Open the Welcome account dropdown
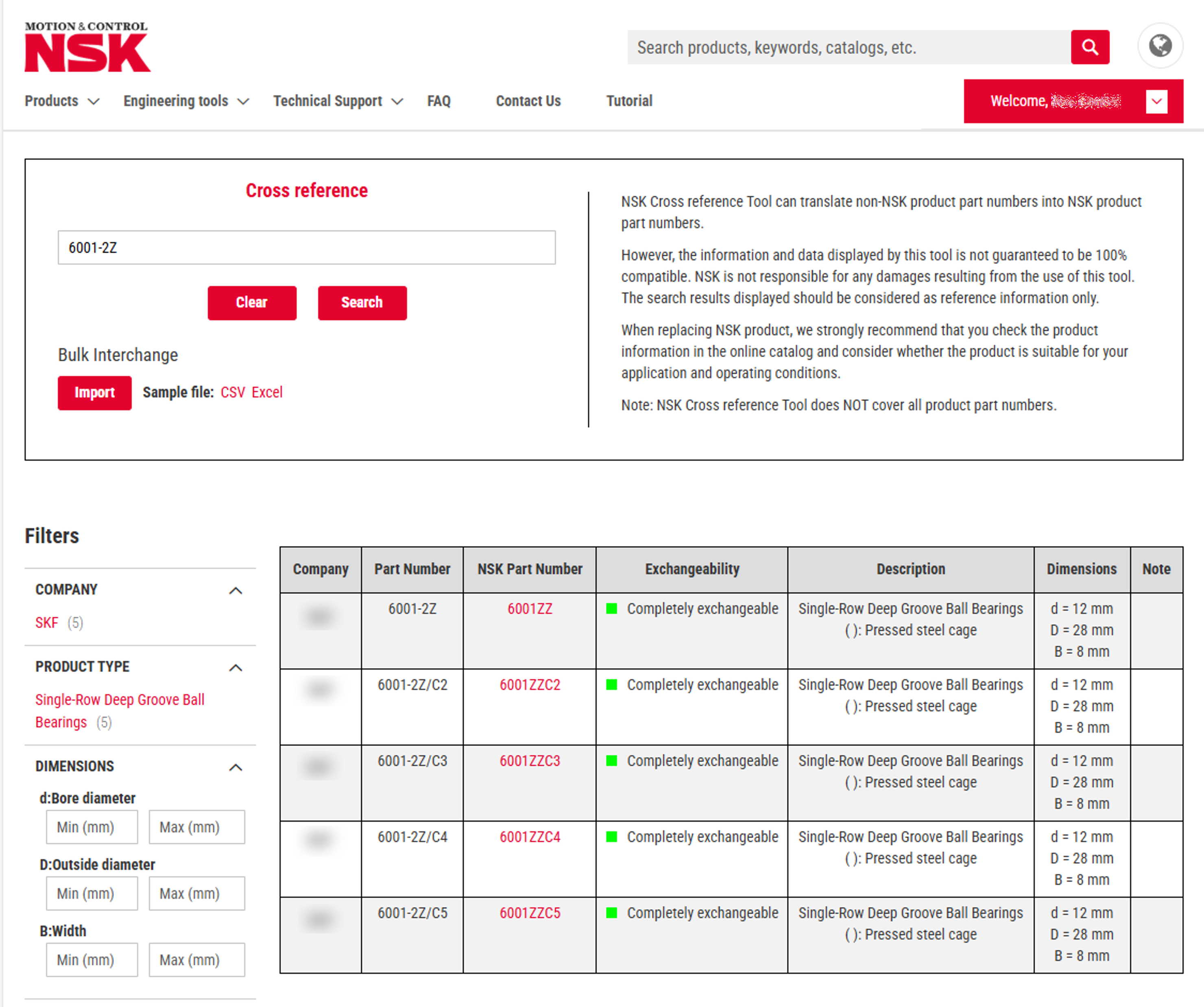This screenshot has width=1204, height=1007. [x=1156, y=101]
